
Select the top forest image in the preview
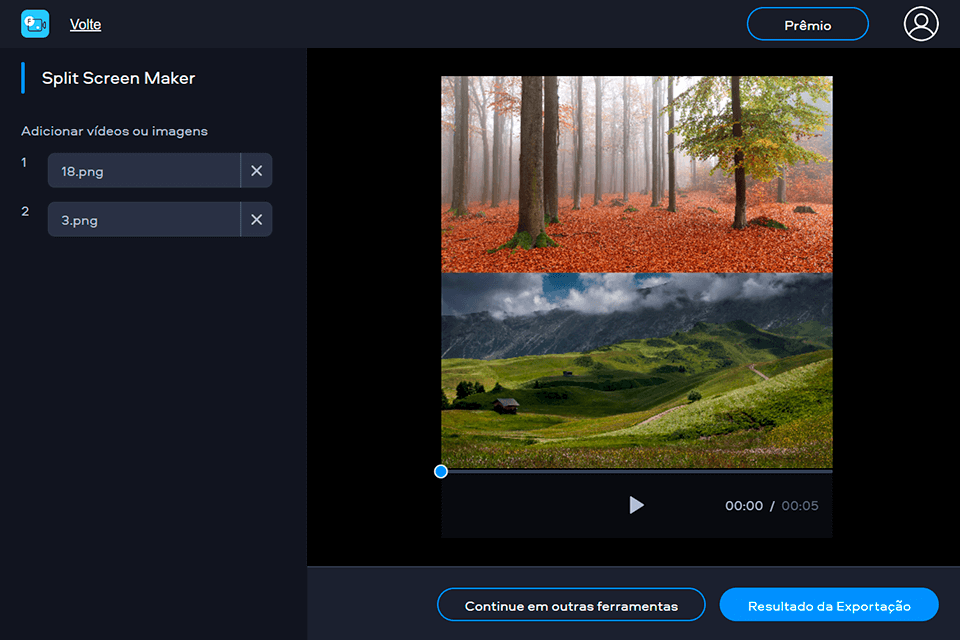point(636,174)
